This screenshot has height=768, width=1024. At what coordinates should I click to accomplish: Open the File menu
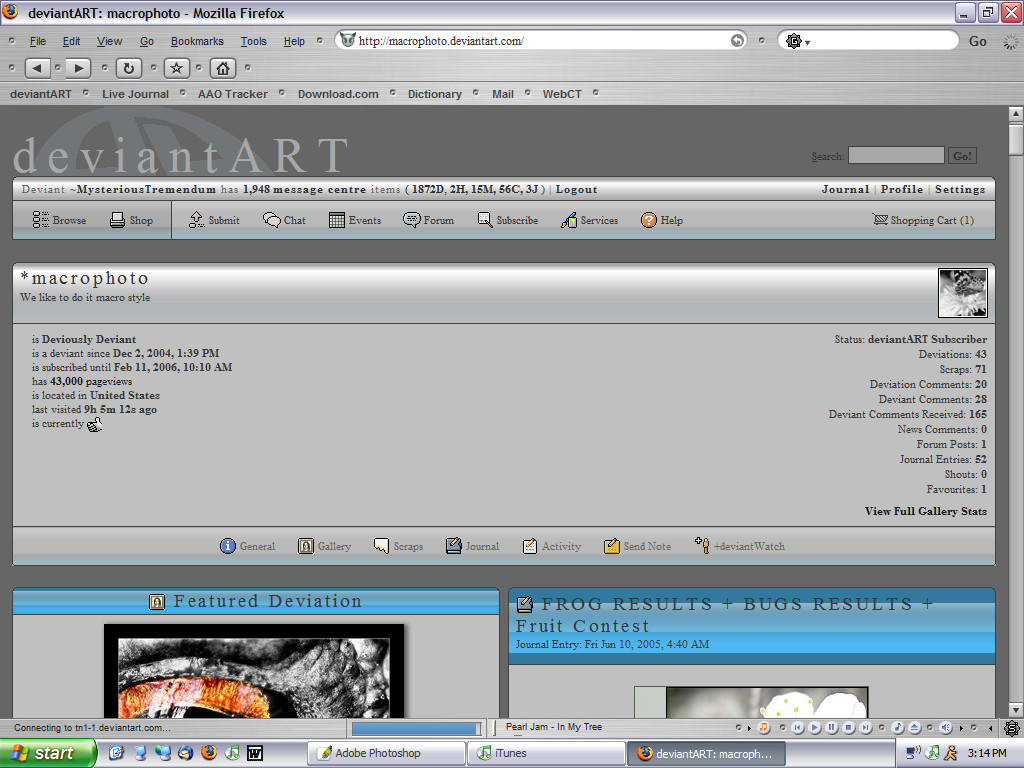[38, 41]
